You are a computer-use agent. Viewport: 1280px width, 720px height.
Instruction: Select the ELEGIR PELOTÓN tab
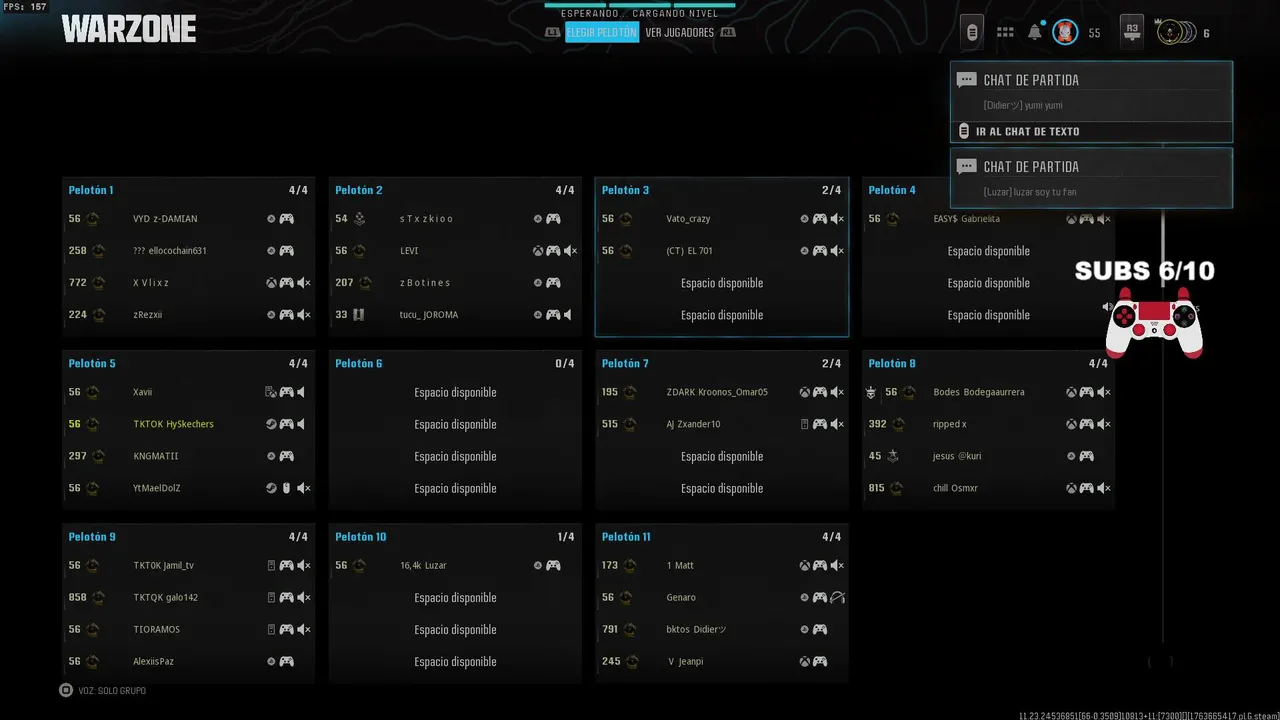pyautogui.click(x=602, y=32)
